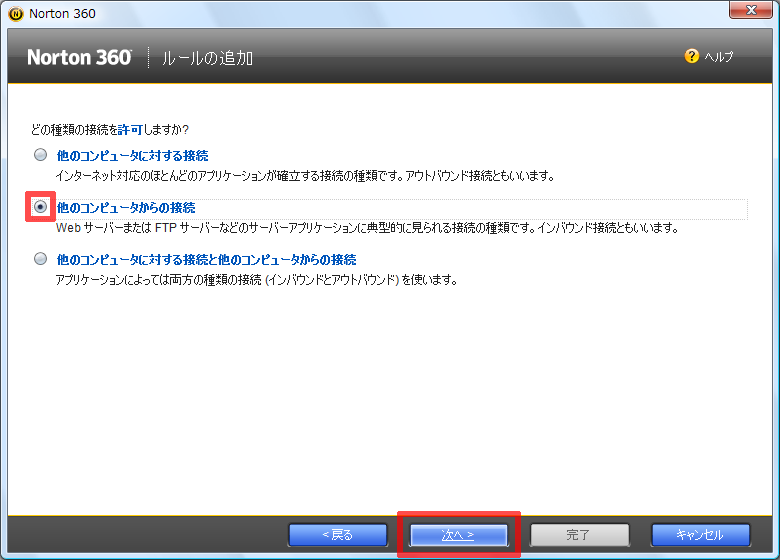
Task: Click the 他のコンピュータからの接続 label text
Action: (126, 207)
